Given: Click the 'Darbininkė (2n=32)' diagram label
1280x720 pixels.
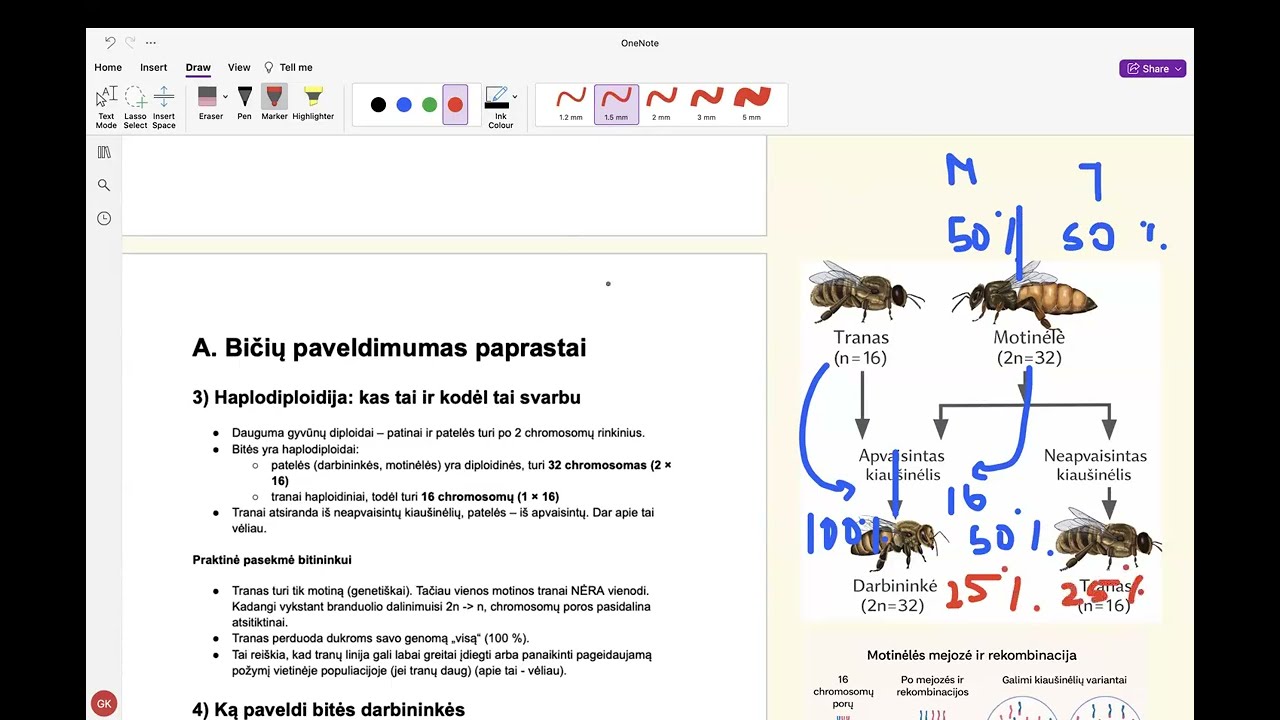Looking at the screenshot, I should [895, 595].
